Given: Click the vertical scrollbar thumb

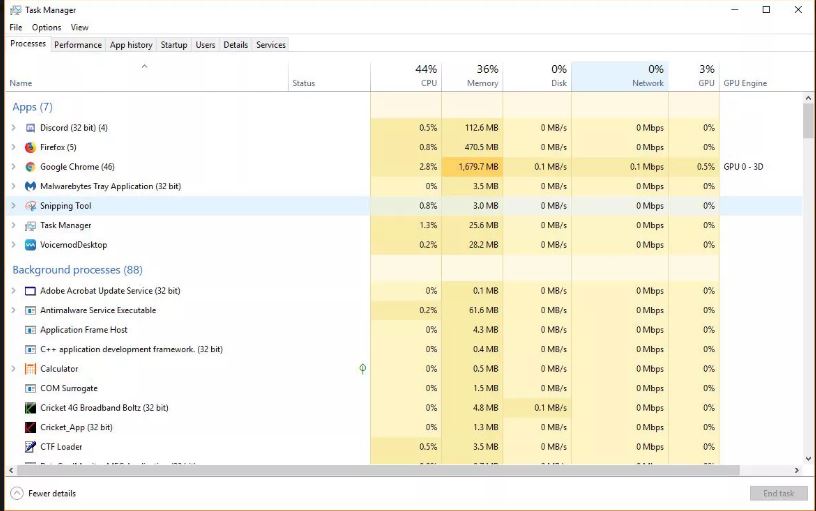Looking at the screenshot, I should (x=808, y=121).
